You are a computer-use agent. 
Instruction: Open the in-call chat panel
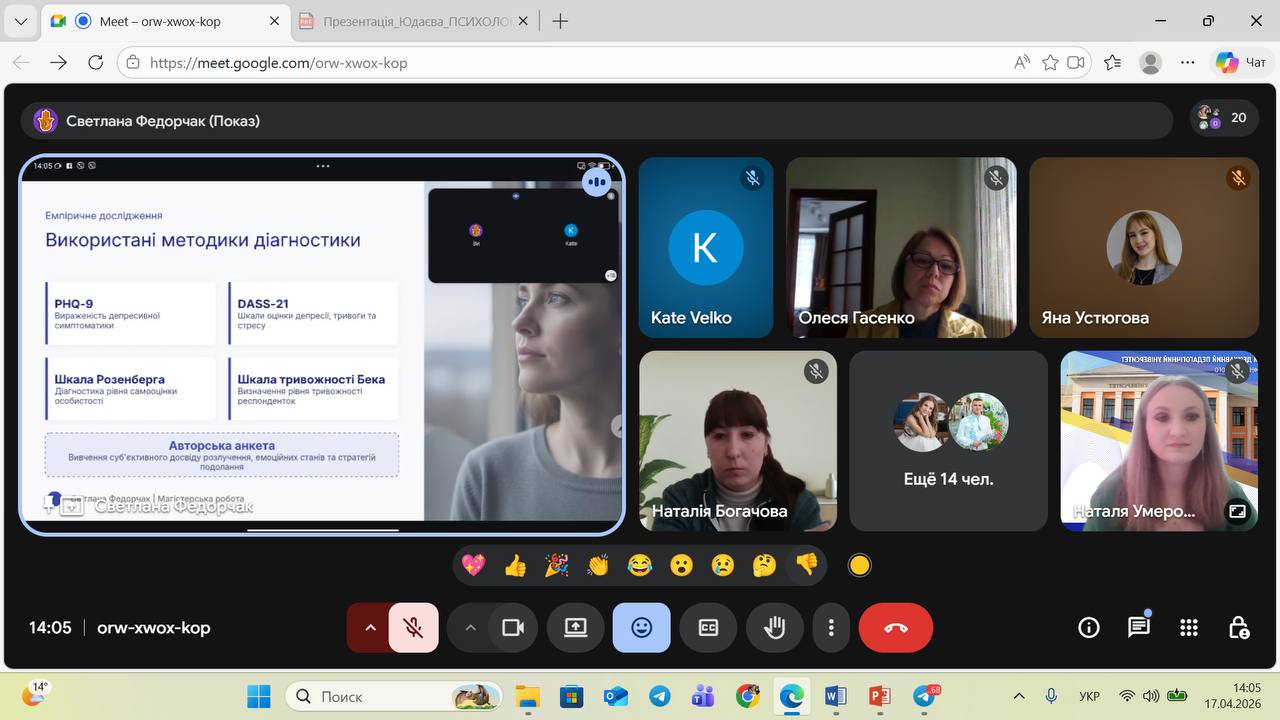pos(1138,628)
